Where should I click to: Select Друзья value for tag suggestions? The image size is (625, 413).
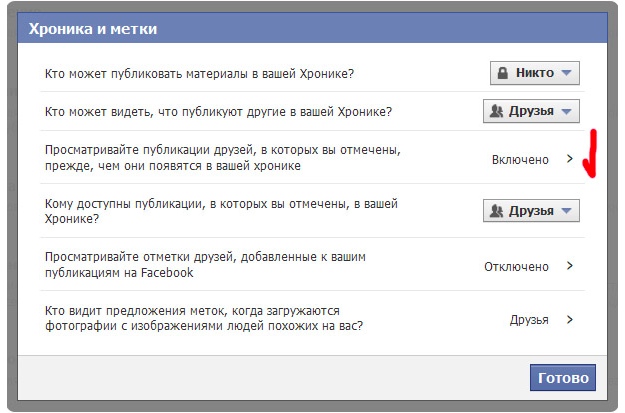tap(529, 320)
